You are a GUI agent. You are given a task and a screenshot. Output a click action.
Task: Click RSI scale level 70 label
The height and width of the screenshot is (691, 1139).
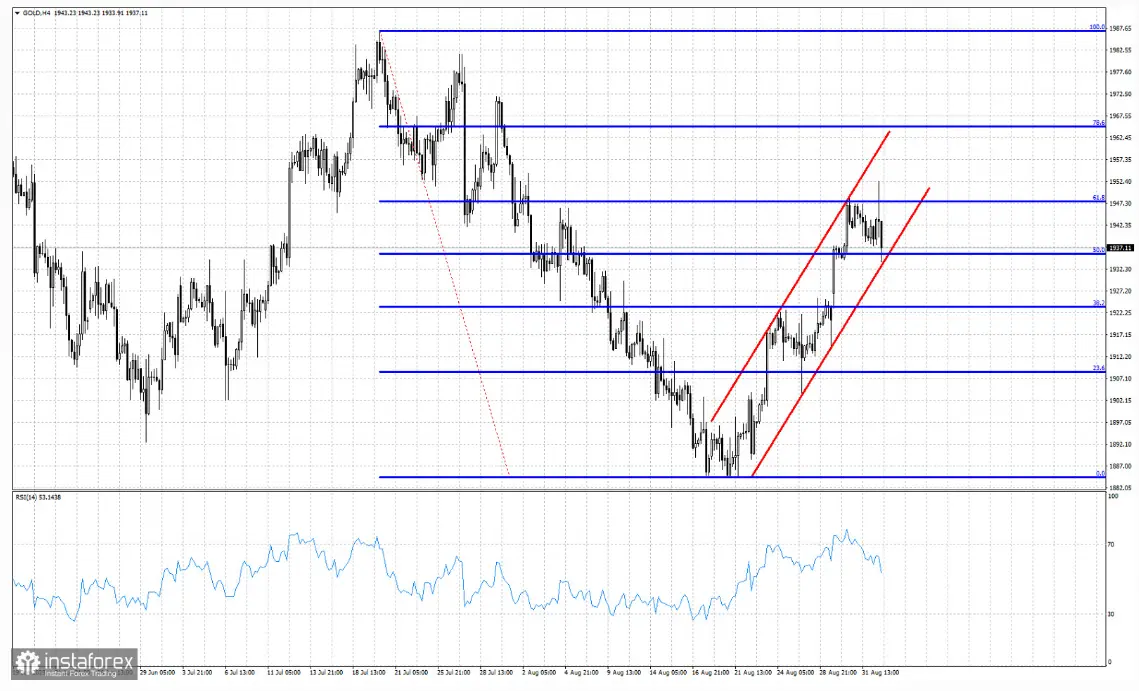(1112, 545)
